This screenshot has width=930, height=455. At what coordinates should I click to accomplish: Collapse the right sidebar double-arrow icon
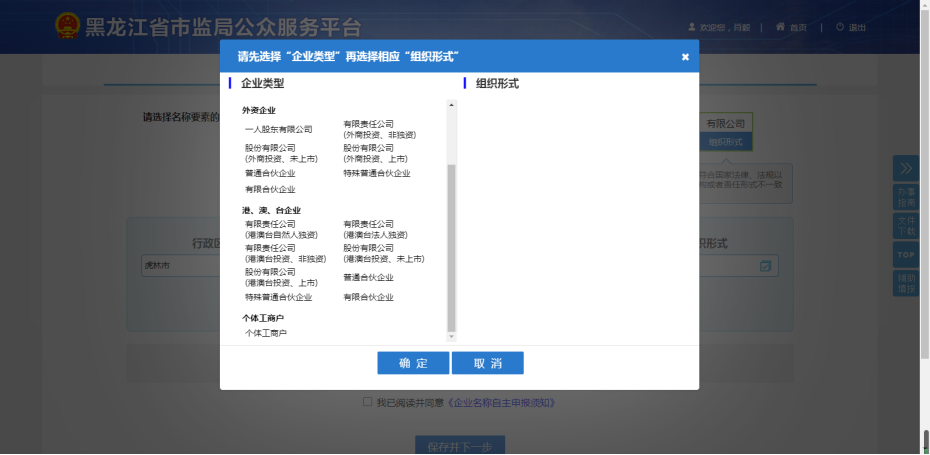[x=906, y=168]
